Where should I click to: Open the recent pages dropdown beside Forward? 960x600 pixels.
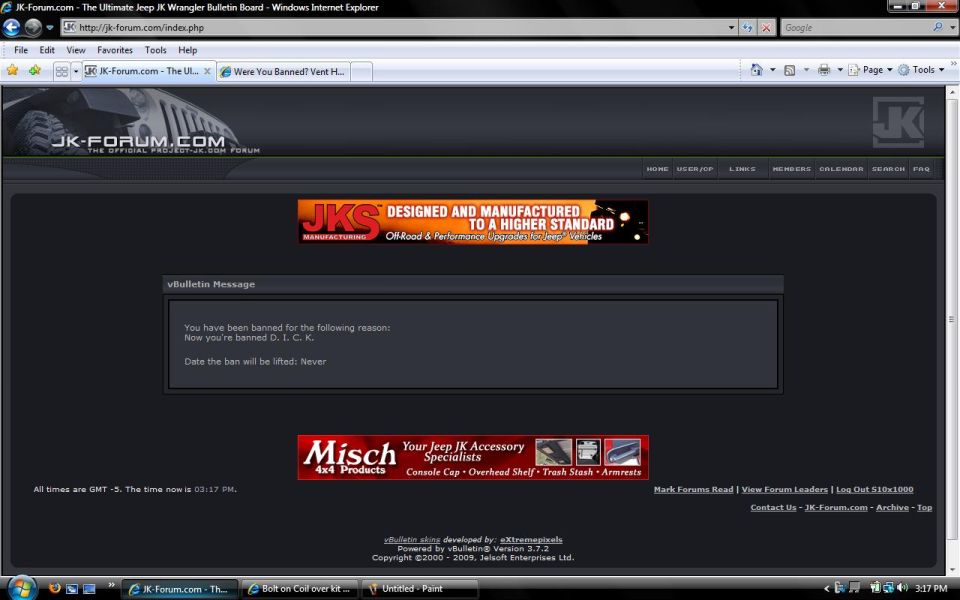50,28
